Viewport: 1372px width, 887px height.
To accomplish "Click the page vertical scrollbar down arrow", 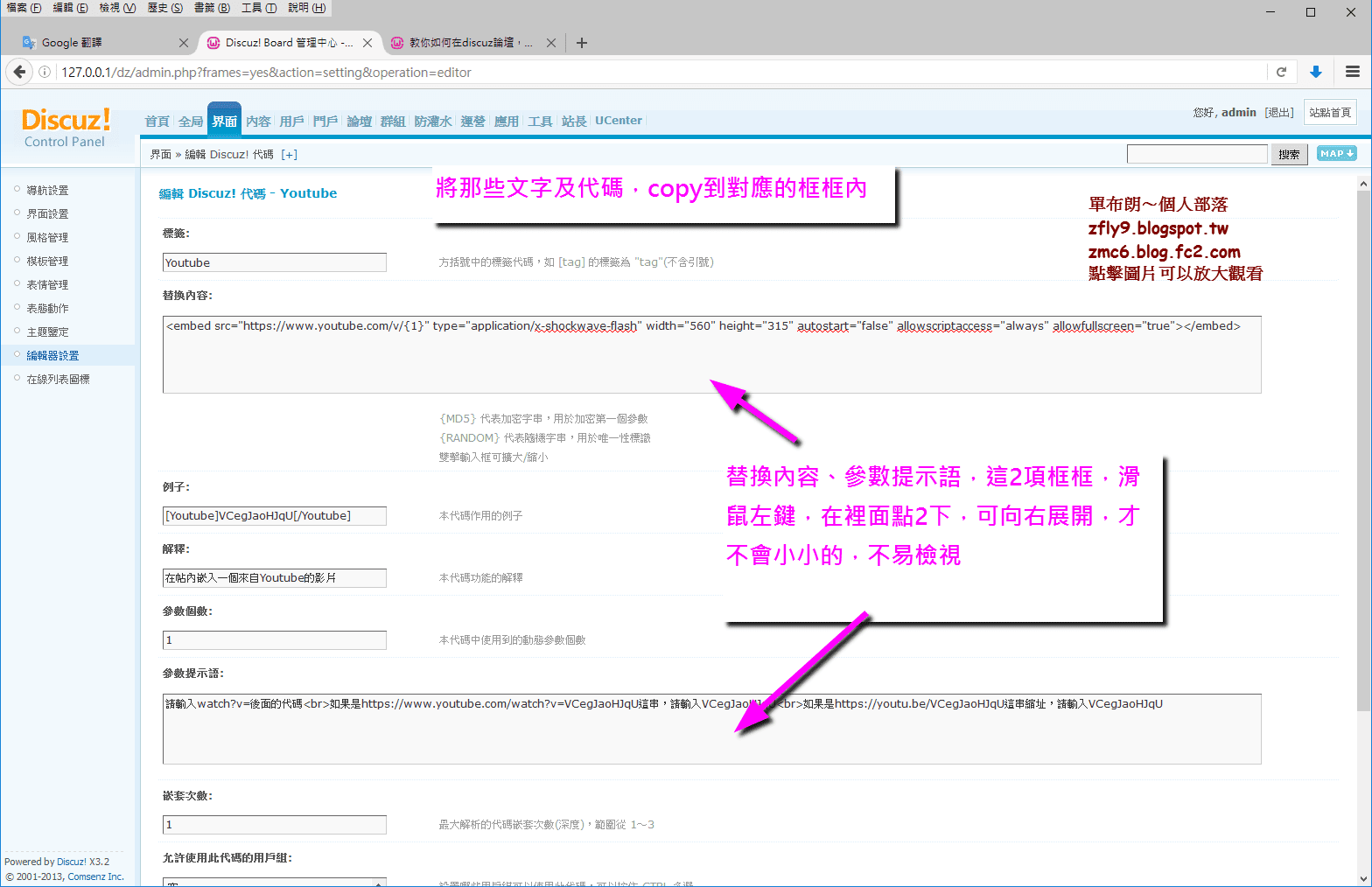I will [x=1363, y=878].
